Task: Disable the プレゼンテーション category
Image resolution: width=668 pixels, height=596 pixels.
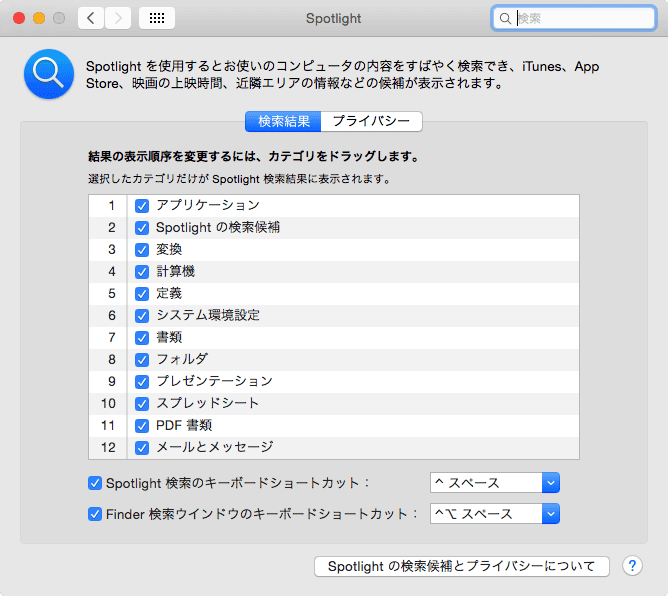Action: click(142, 382)
